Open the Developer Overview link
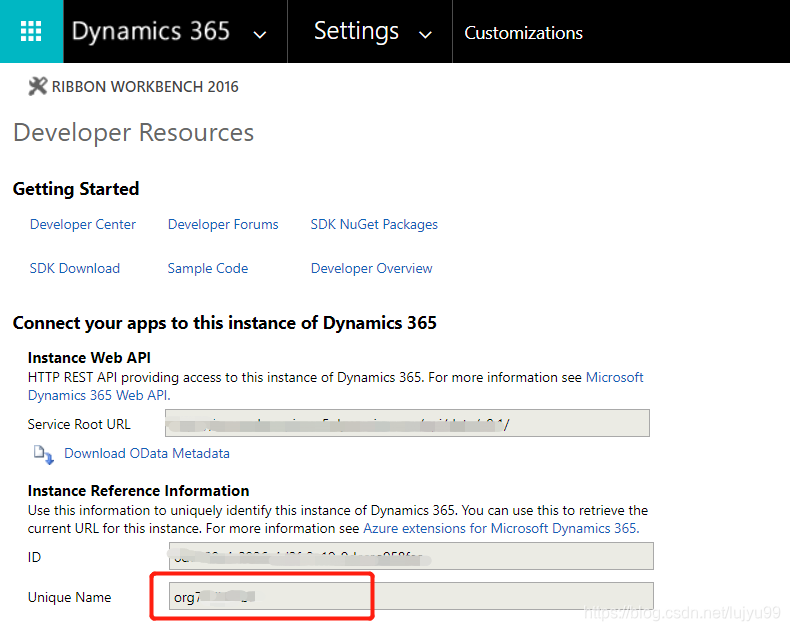The image size is (790, 631). click(371, 268)
